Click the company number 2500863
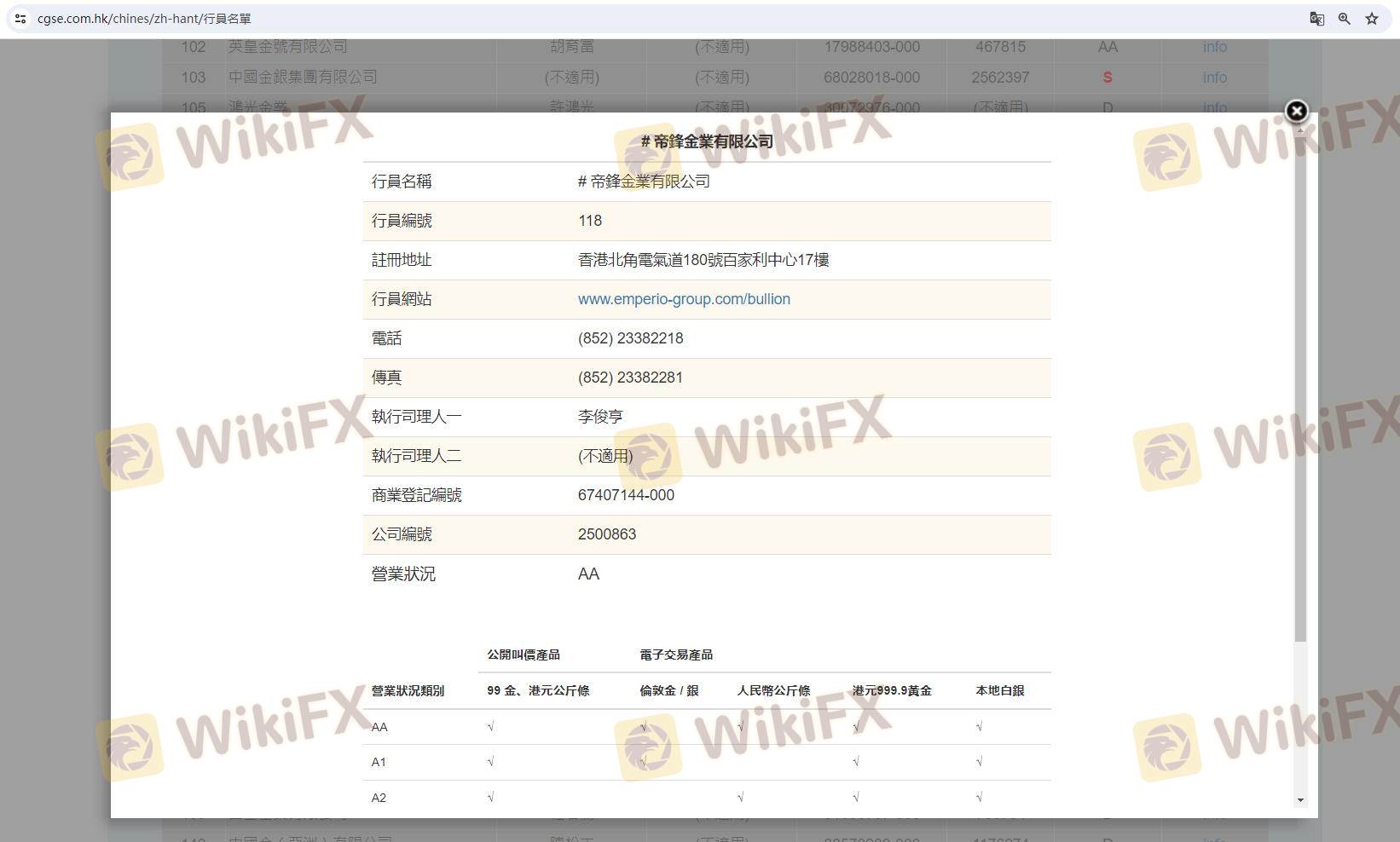1400x842 pixels. point(607,534)
